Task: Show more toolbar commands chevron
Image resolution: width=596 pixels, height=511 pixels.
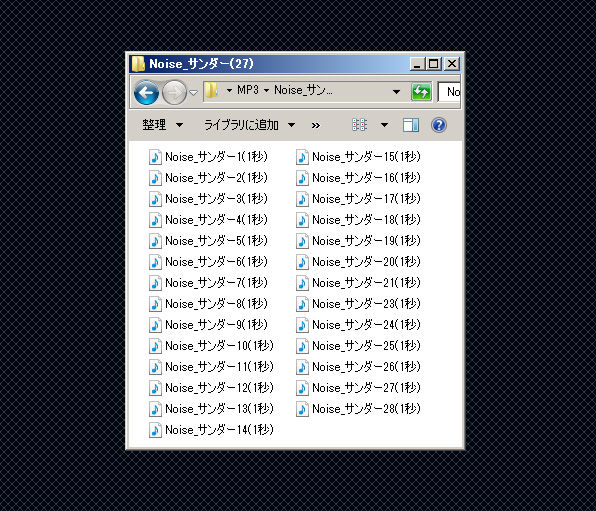Action: tap(315, 125)
